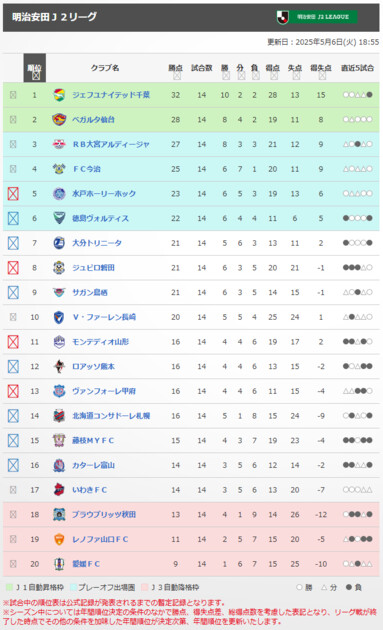Image resolution: width=383 pixels, height=630 pixels.
Task: Open the ジェフユナイテッド千葉 club link
Action: click(111, 95)
